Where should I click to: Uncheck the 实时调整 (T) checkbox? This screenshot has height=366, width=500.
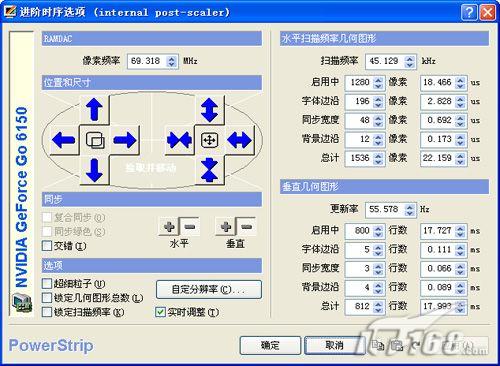pos(160,312)
